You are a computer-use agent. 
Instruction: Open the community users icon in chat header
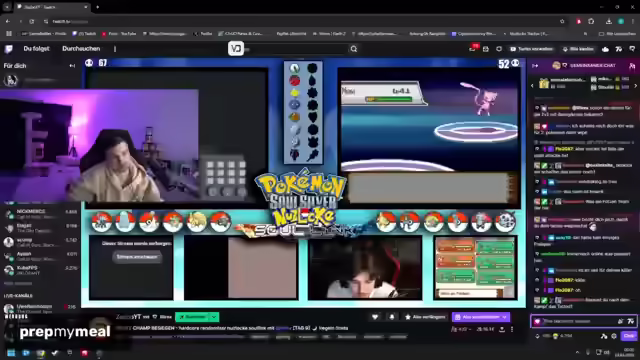(632, 65)
